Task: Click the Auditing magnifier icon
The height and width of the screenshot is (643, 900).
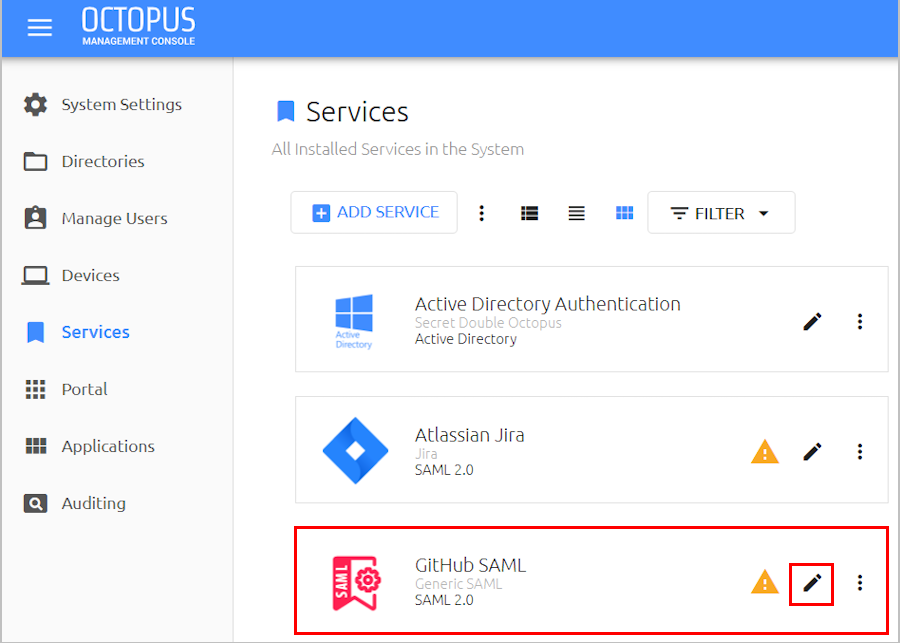Action: coord(36,503)
